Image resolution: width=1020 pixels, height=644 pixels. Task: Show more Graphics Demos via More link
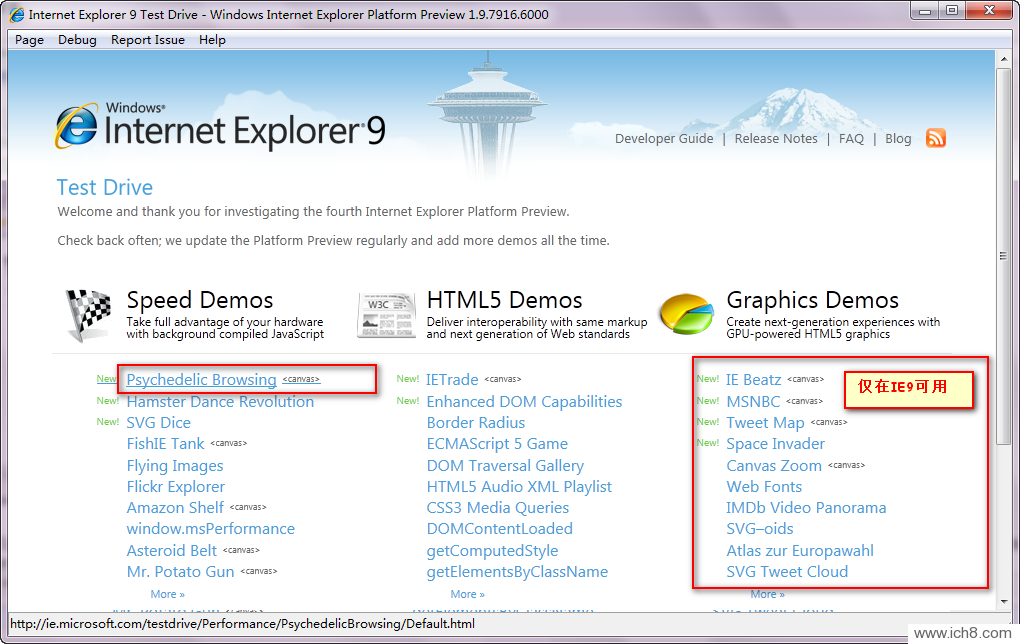coord(767,594)
